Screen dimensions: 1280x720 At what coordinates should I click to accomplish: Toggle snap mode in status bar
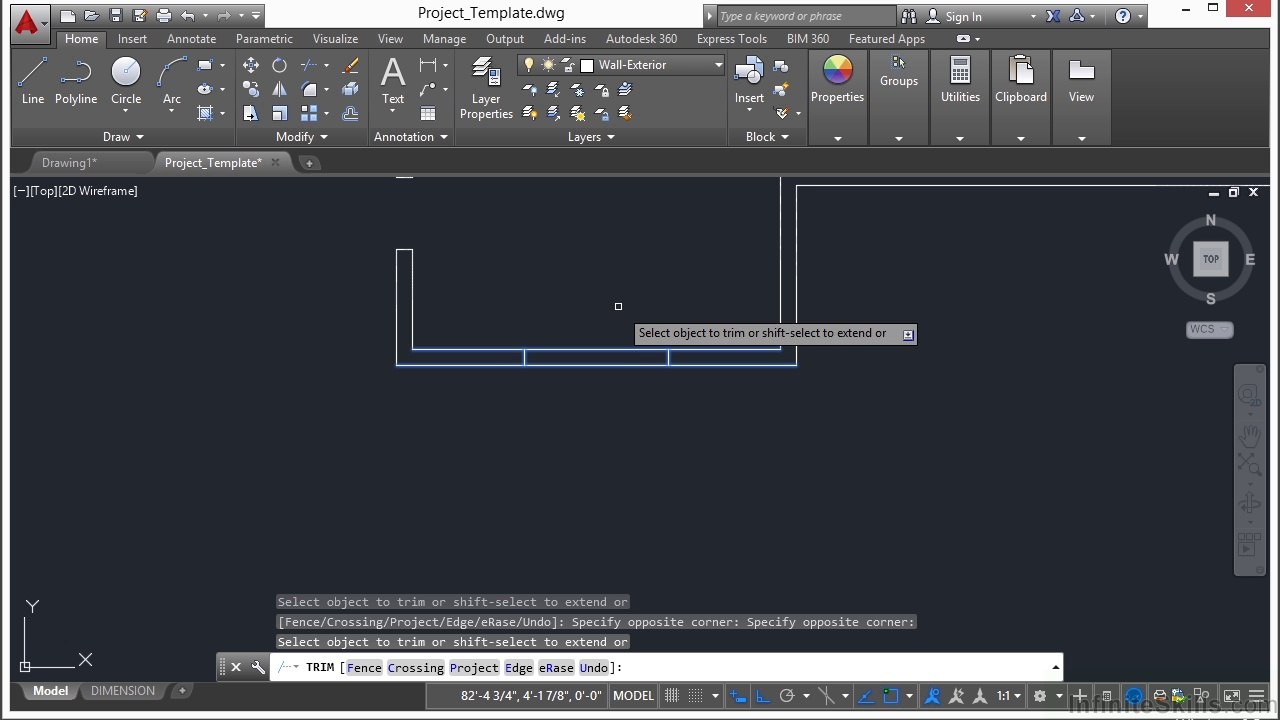click(x=696, y=696)
